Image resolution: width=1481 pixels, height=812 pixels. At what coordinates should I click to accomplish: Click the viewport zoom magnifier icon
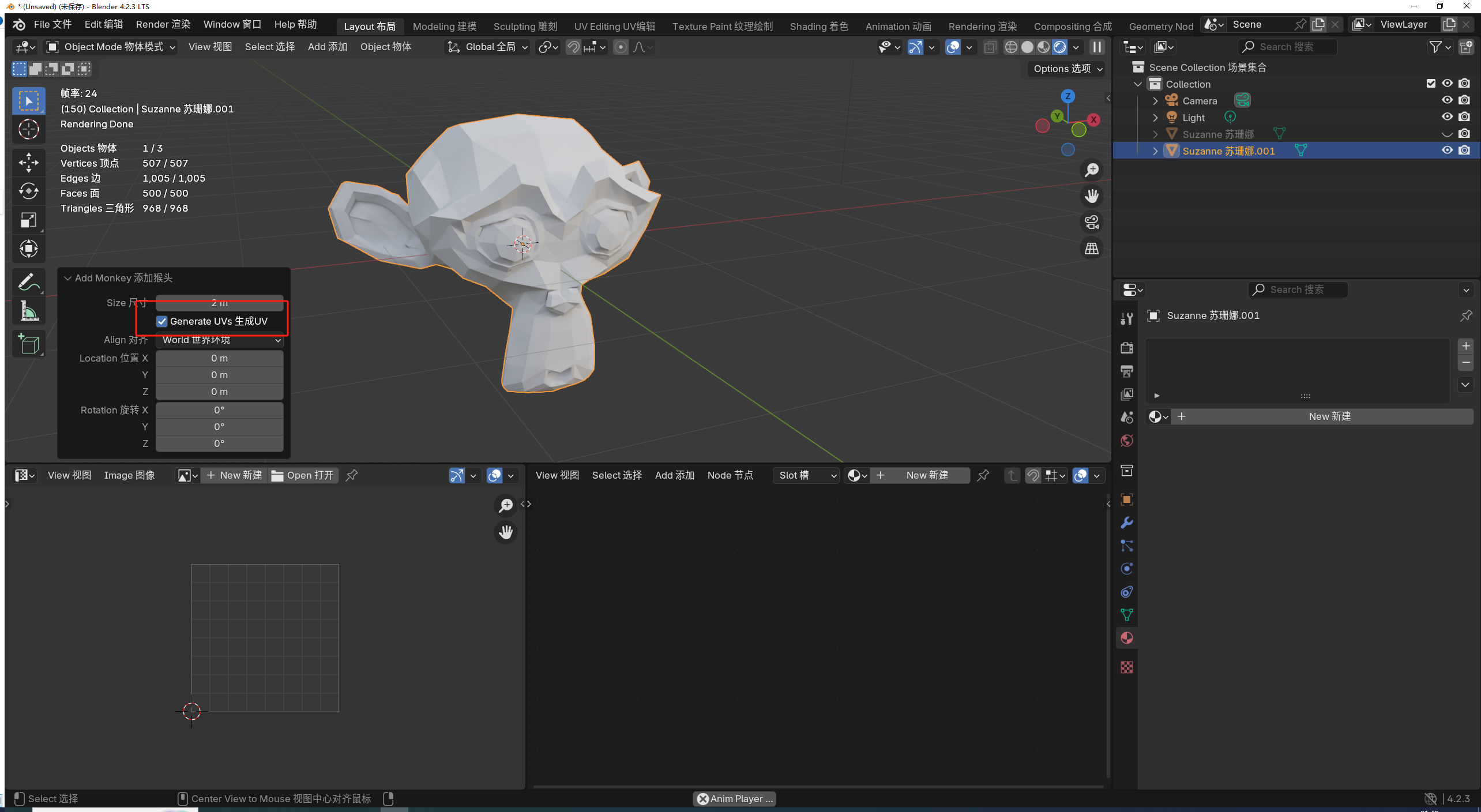pos(1092,170)
